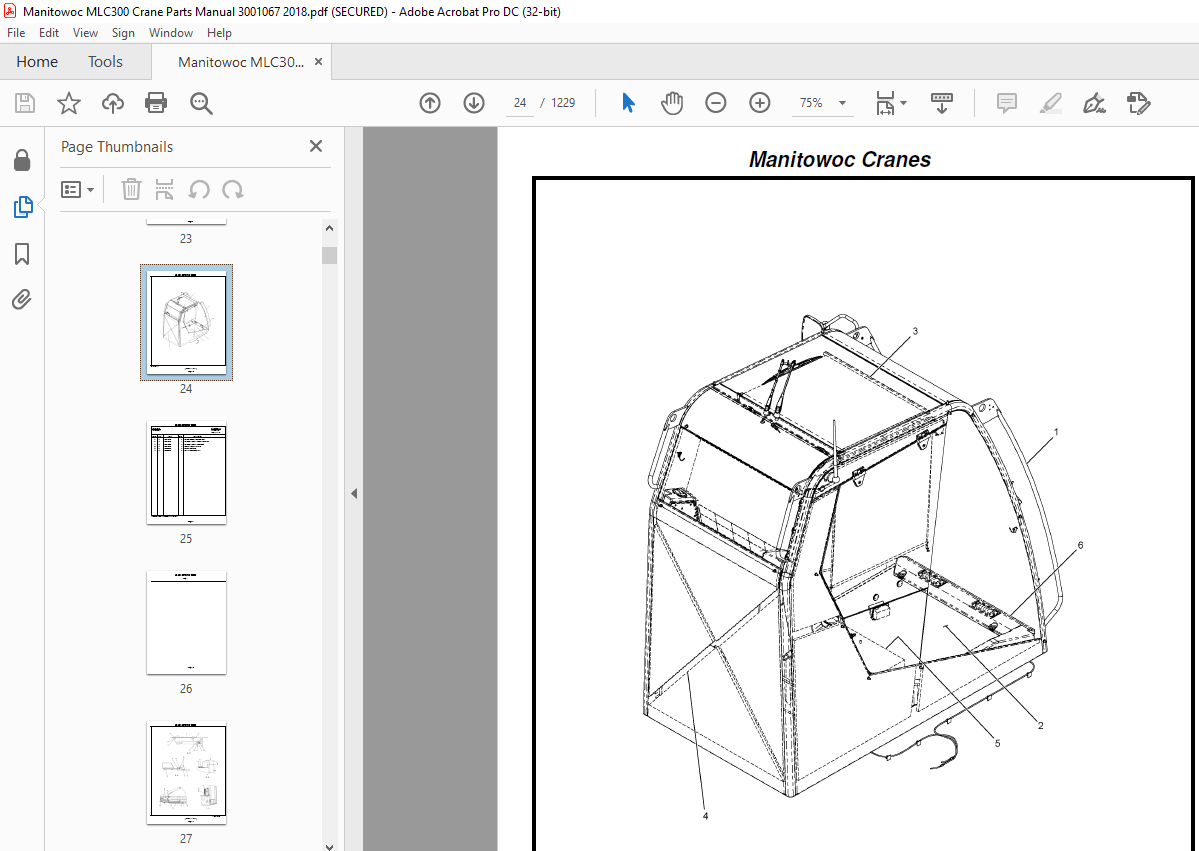Open the View menu
This screenshot has height=851, width=1199.
tap(85, 33)
